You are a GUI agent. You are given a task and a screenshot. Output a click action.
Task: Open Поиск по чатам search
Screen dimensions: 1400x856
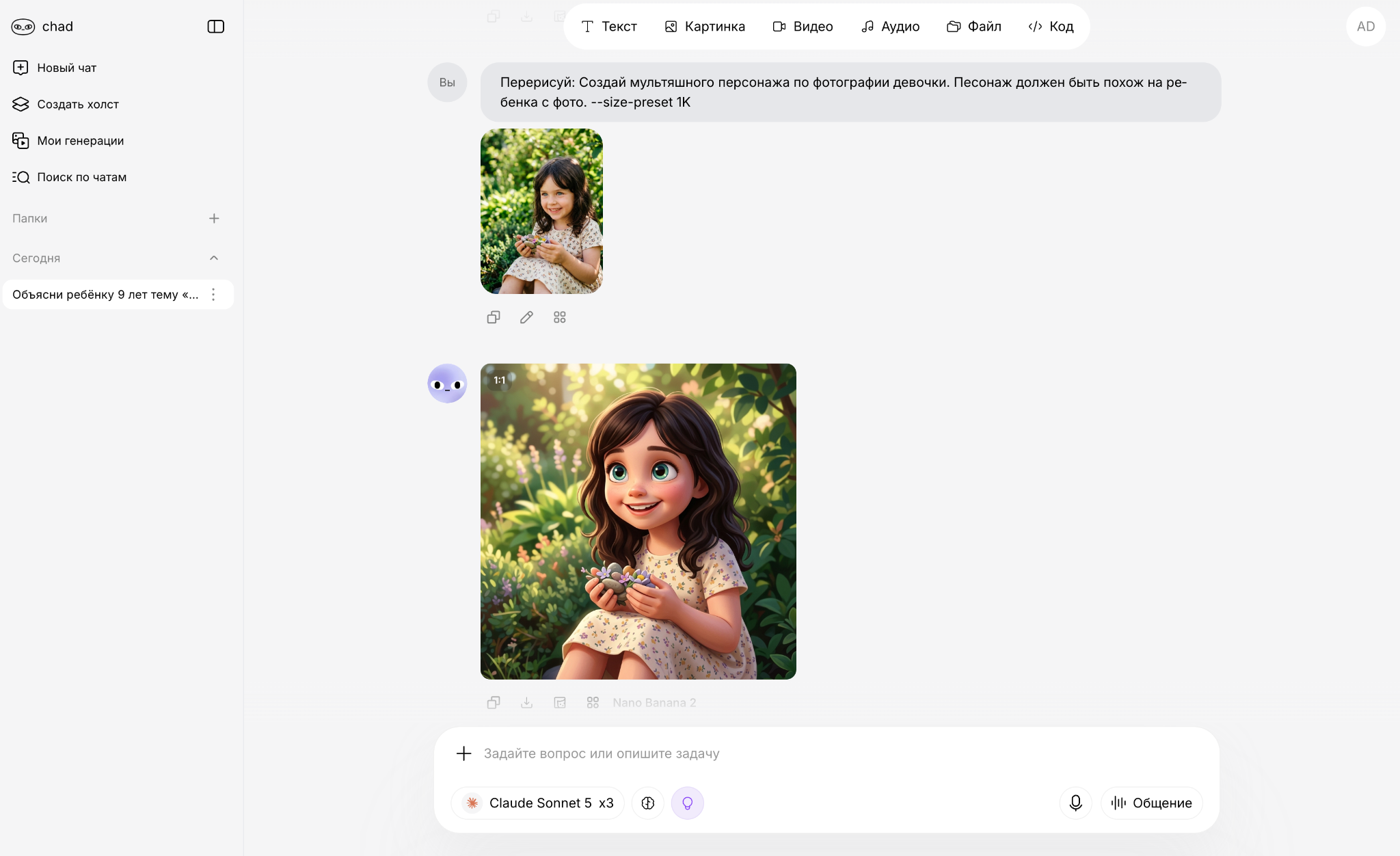click(x=70, y=177)
